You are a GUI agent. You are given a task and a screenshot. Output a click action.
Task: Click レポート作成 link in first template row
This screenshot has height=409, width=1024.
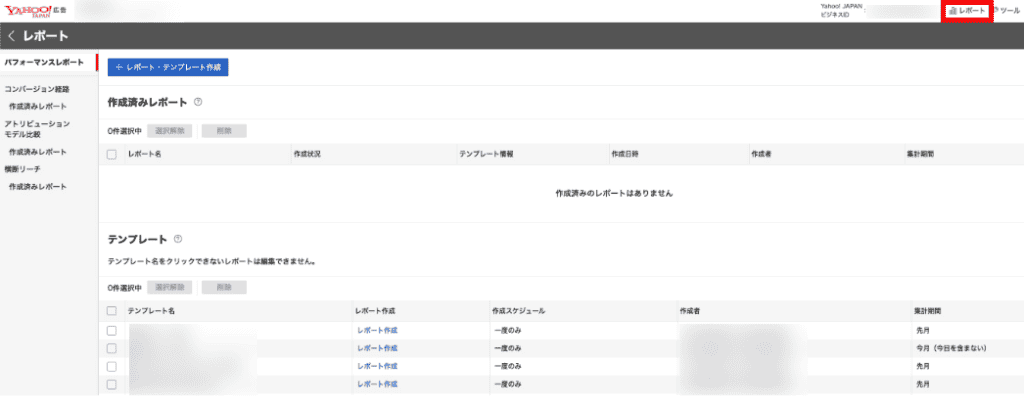point(377,330)
